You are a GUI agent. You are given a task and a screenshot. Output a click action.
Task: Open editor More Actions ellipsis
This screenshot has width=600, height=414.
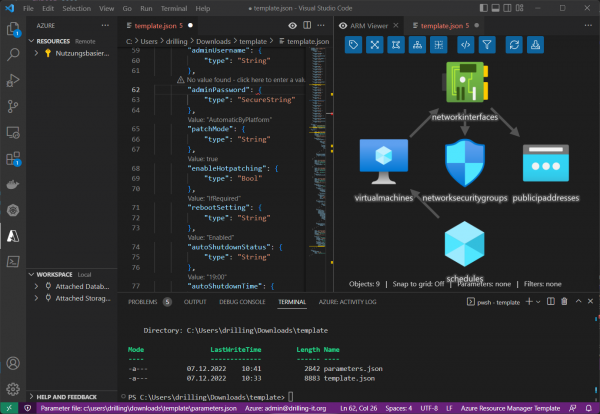[x=321, y=25]
